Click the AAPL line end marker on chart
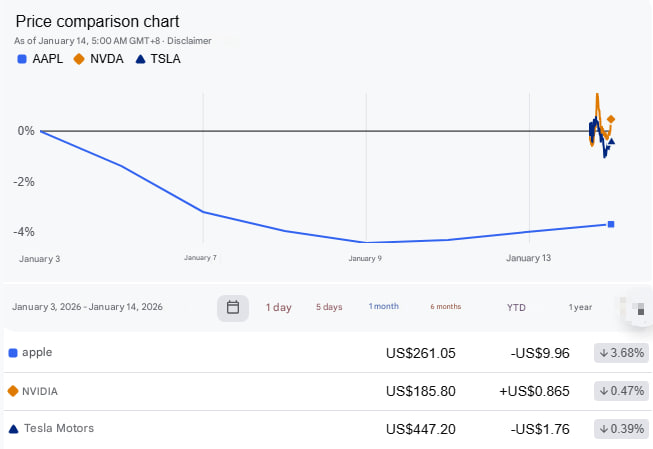This screenshot has width=653, height=449. pyautogui.click(x=611, y=224)
